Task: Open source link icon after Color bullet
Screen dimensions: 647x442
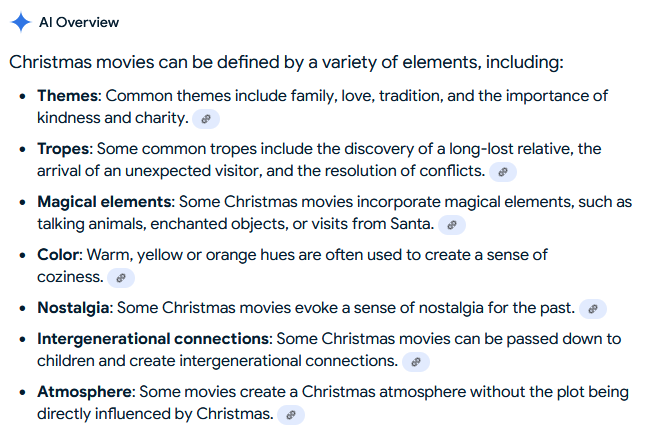Action: [x=121, y=278]
